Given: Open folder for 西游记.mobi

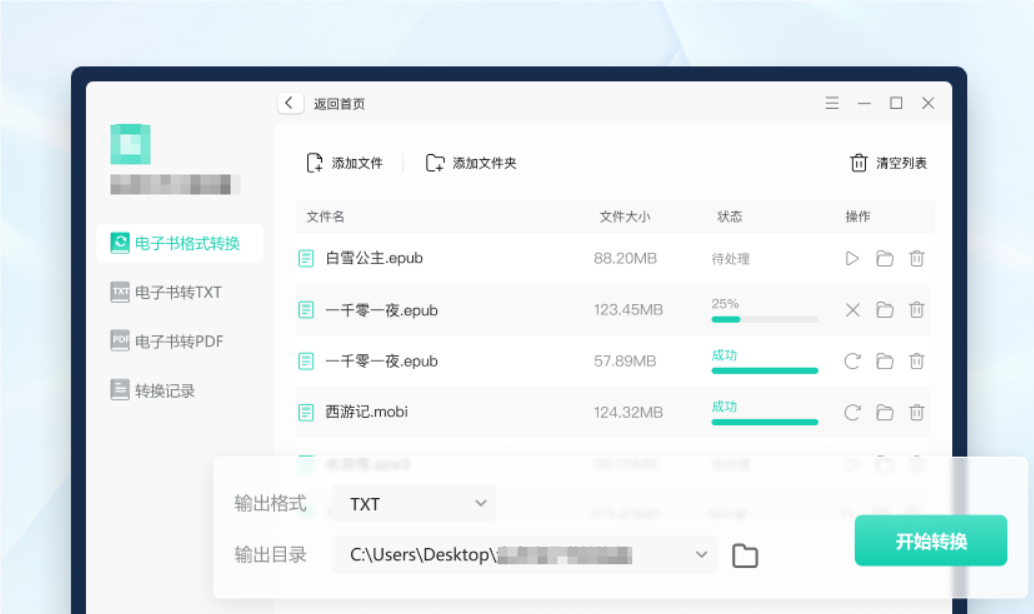Looking at the screenshot, I should click(884, 413).
